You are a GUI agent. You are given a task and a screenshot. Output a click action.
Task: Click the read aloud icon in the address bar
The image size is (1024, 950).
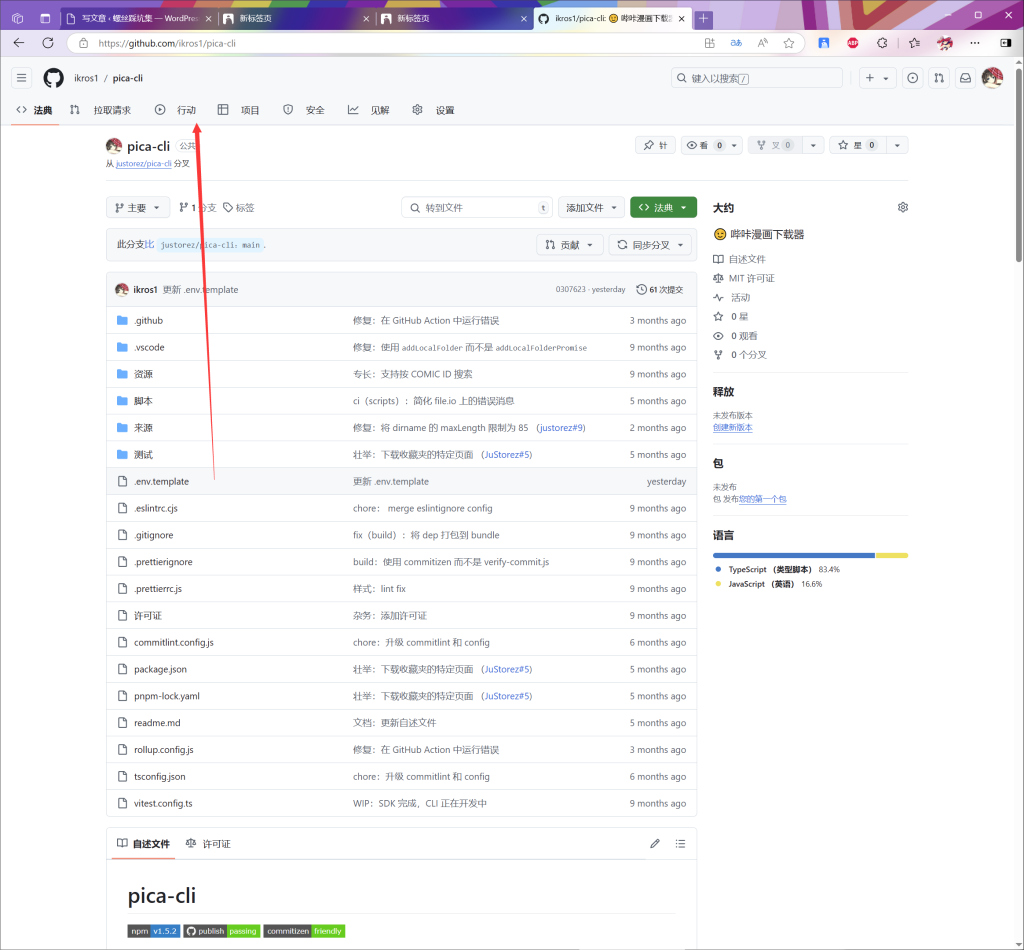(x=762, y=43)
